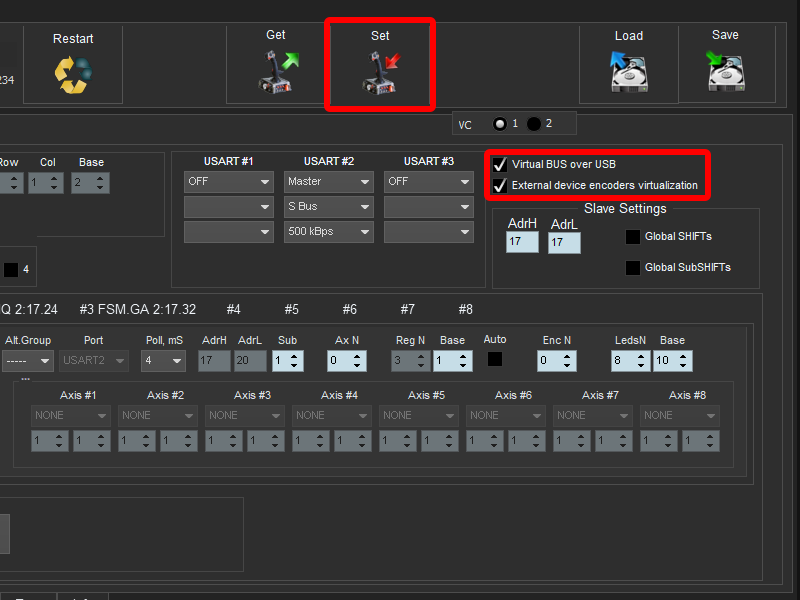The height and width of the screenshot is (600, 800).
Task: Open the Poll, mS dropdown
Action: point(163,361)
